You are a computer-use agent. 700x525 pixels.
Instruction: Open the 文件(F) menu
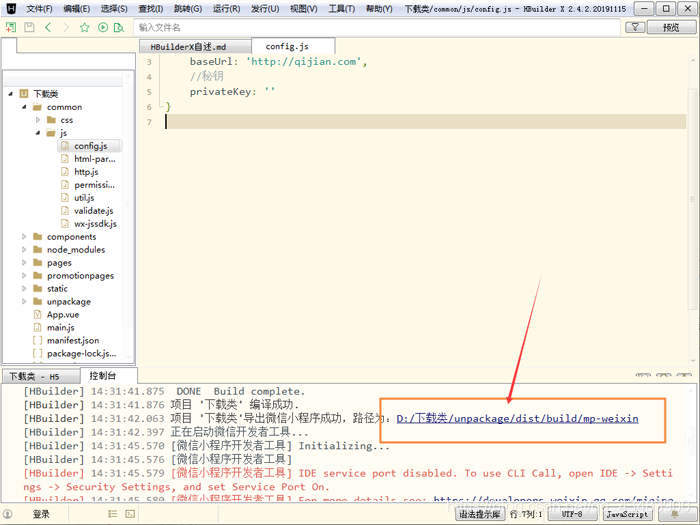[39, 9]
